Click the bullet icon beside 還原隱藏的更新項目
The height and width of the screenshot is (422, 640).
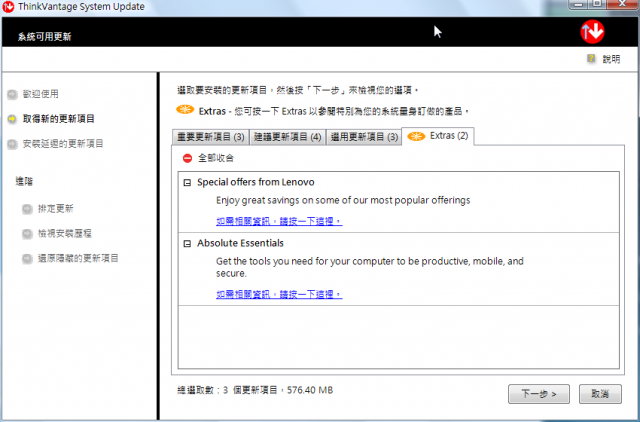point(27,259)
